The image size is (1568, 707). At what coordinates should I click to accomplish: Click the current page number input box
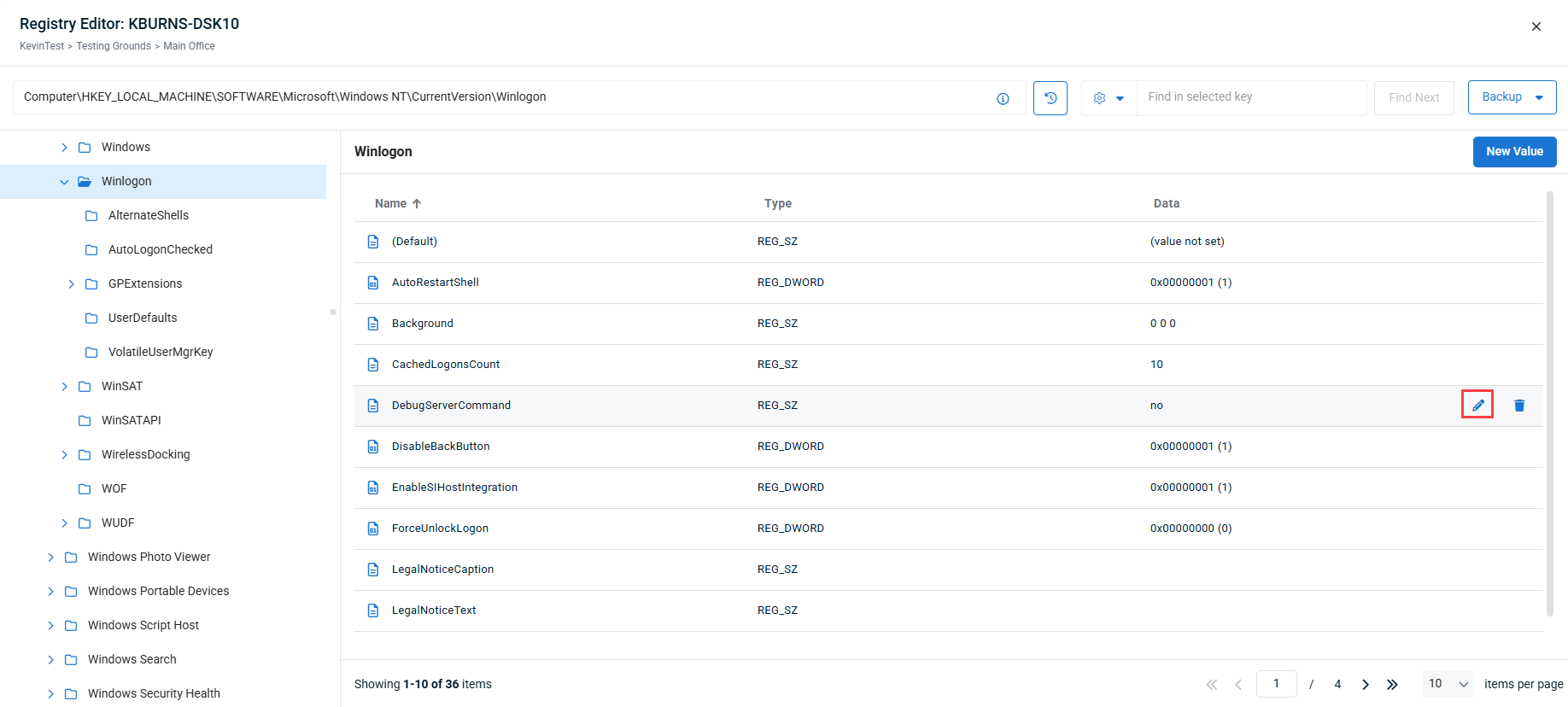coord(1276,684)
